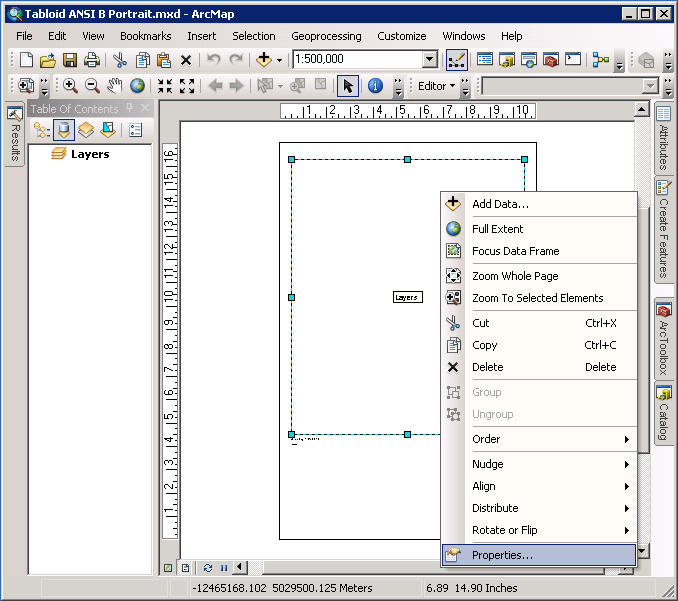The height and width of the screenshot is (601, 678).
Task: Open an existing map document
Action: (x=48, y=60)
